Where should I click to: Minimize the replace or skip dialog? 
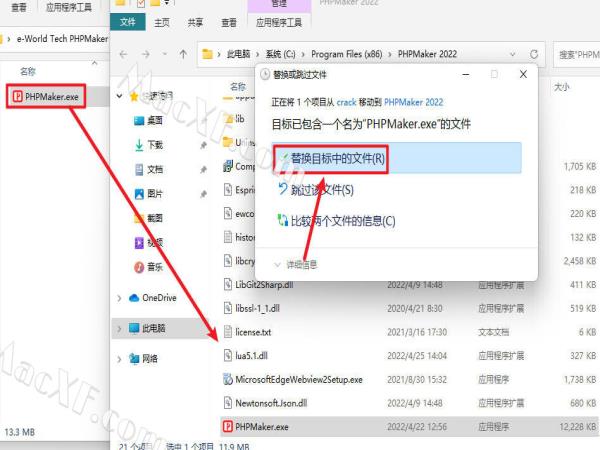466,74
